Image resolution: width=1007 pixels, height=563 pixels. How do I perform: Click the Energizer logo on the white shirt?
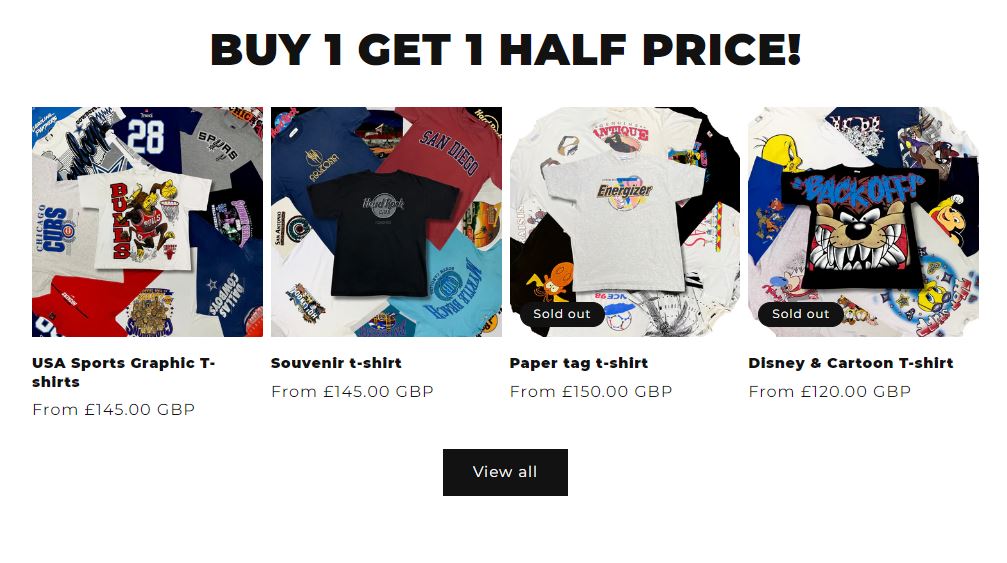pyautogui.click(x=624, y=190)
